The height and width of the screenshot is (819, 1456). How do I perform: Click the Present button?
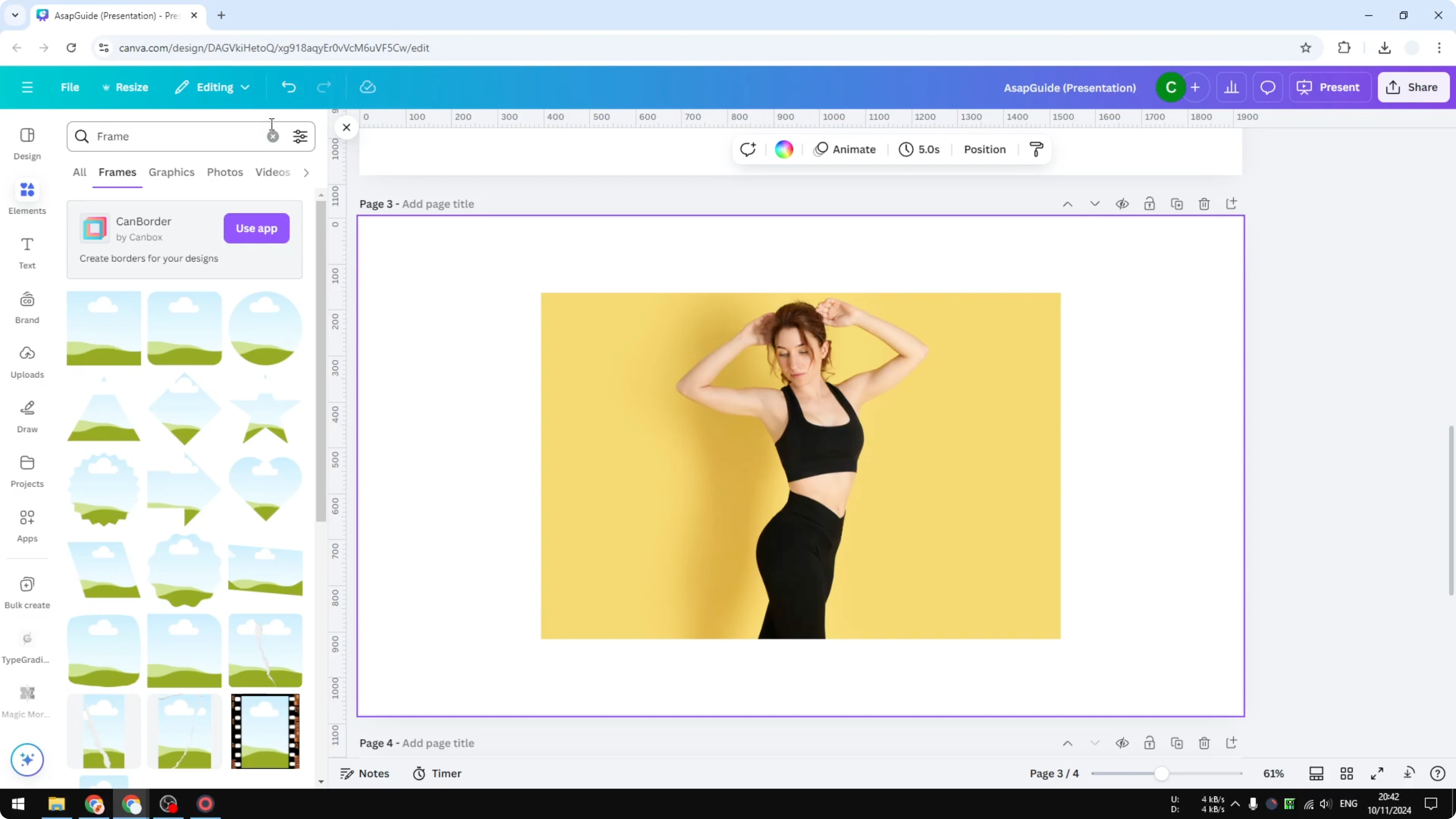coord(1330,87)
